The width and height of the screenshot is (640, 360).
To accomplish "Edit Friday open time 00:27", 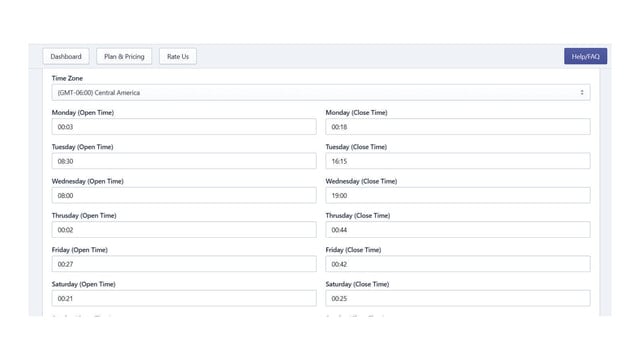I will coord(184,264).
